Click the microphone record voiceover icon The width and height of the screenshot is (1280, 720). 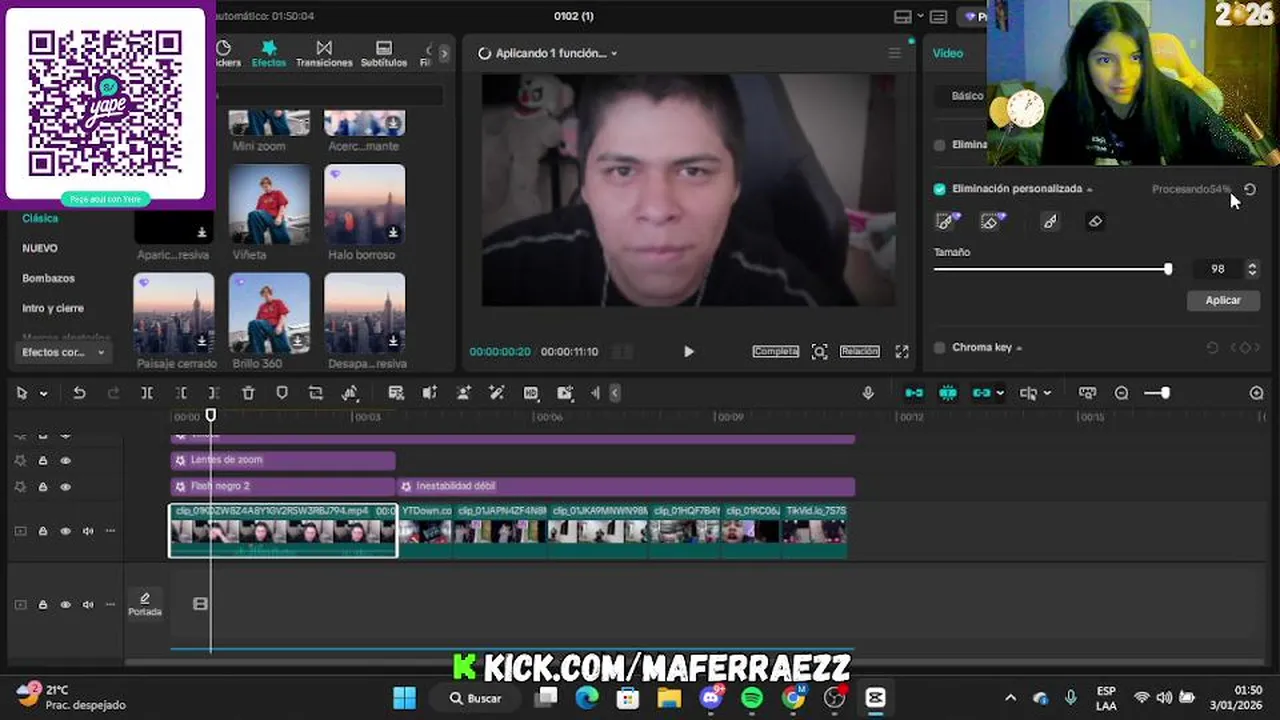click(868, 393)
